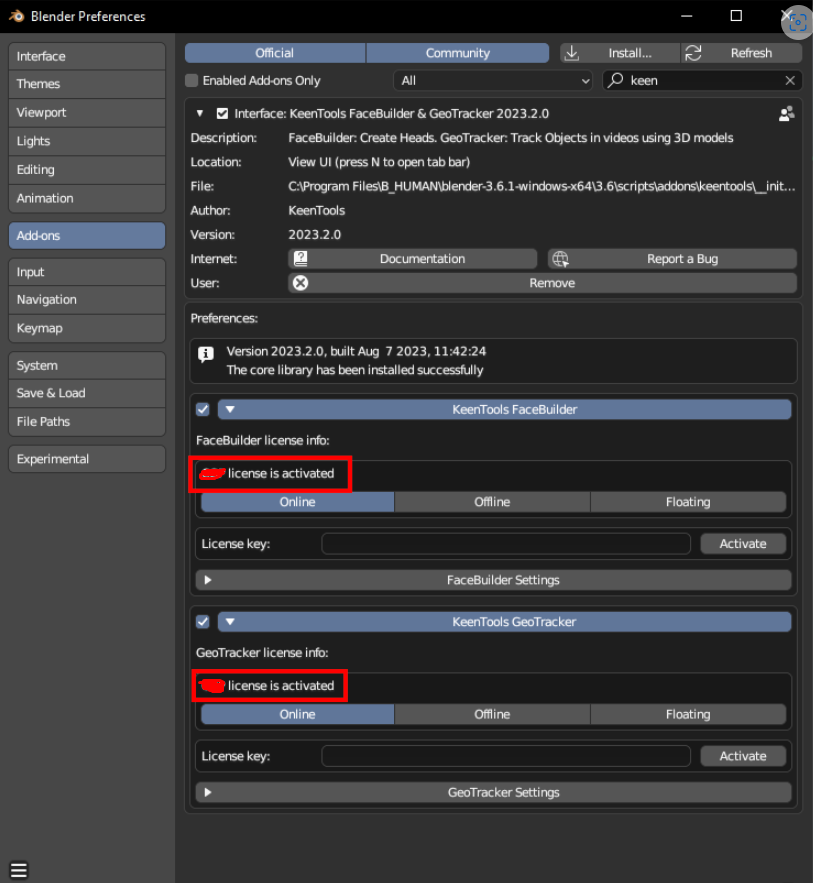Collapse the KeenTools add-on details triangle
Screen dimensions: 813x883
[199, 114]
